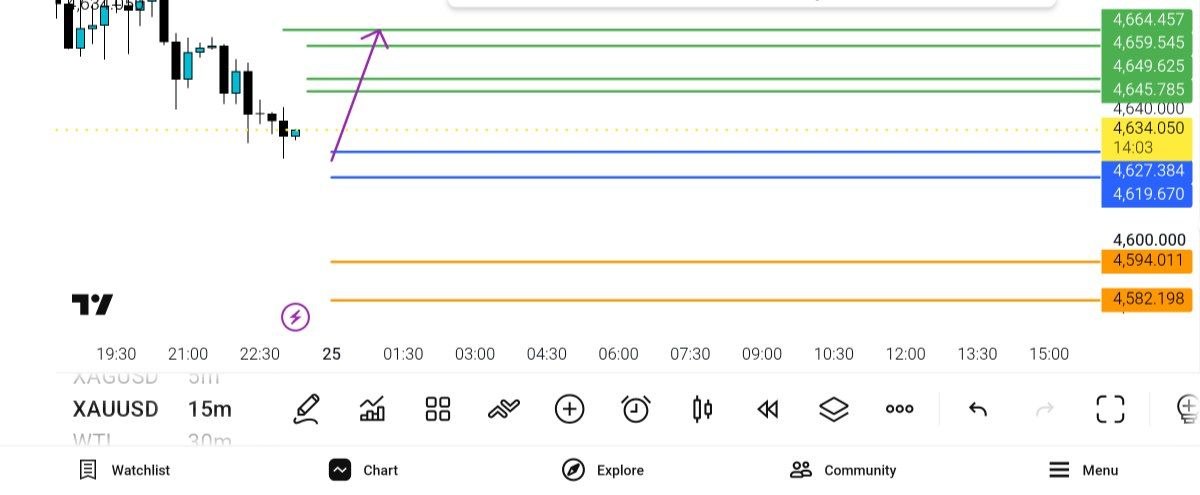Viewport: 1200px width, 495px height.
Task: Open the layout grid icon
Action: 438,409
